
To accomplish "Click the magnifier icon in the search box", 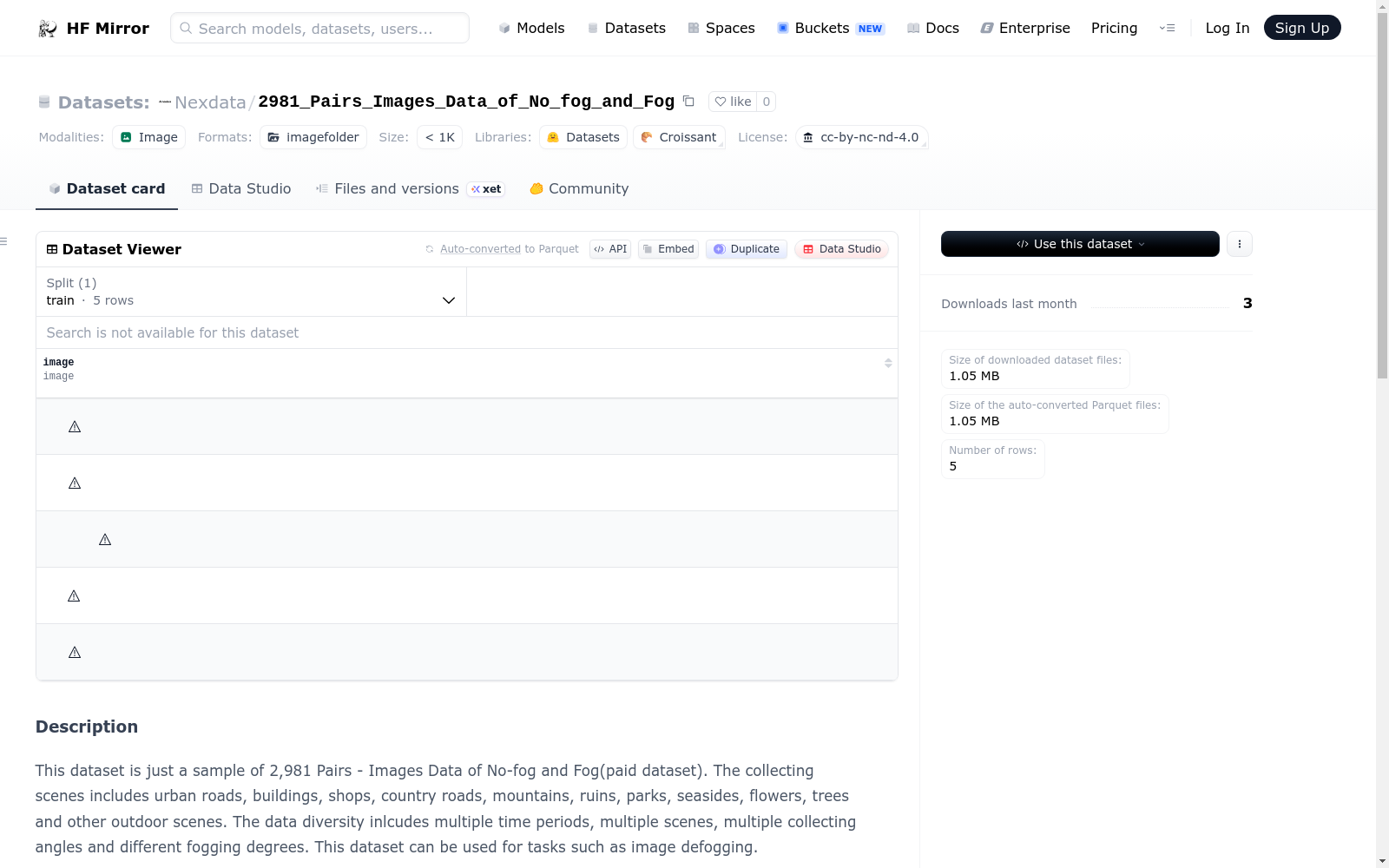I will 186,28.
